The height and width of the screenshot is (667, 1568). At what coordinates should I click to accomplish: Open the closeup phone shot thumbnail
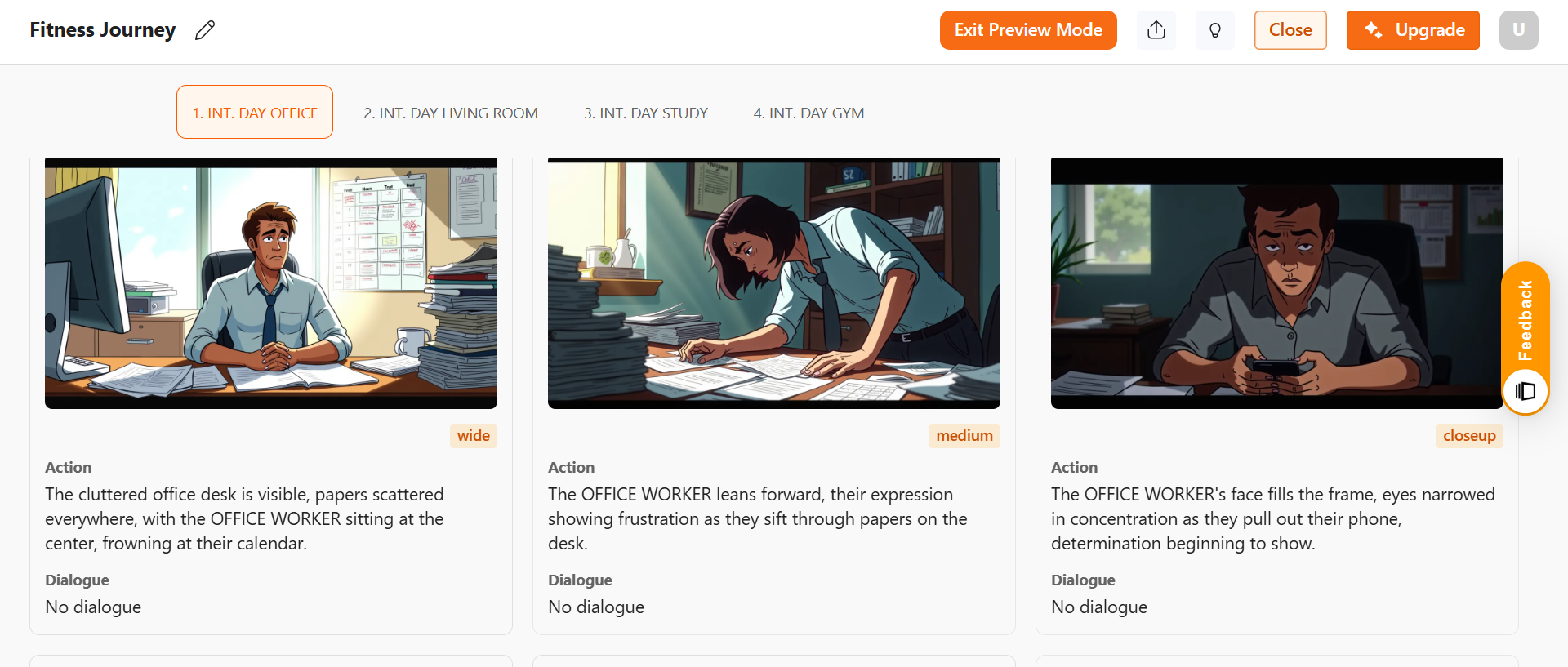tap(1277, 283)
